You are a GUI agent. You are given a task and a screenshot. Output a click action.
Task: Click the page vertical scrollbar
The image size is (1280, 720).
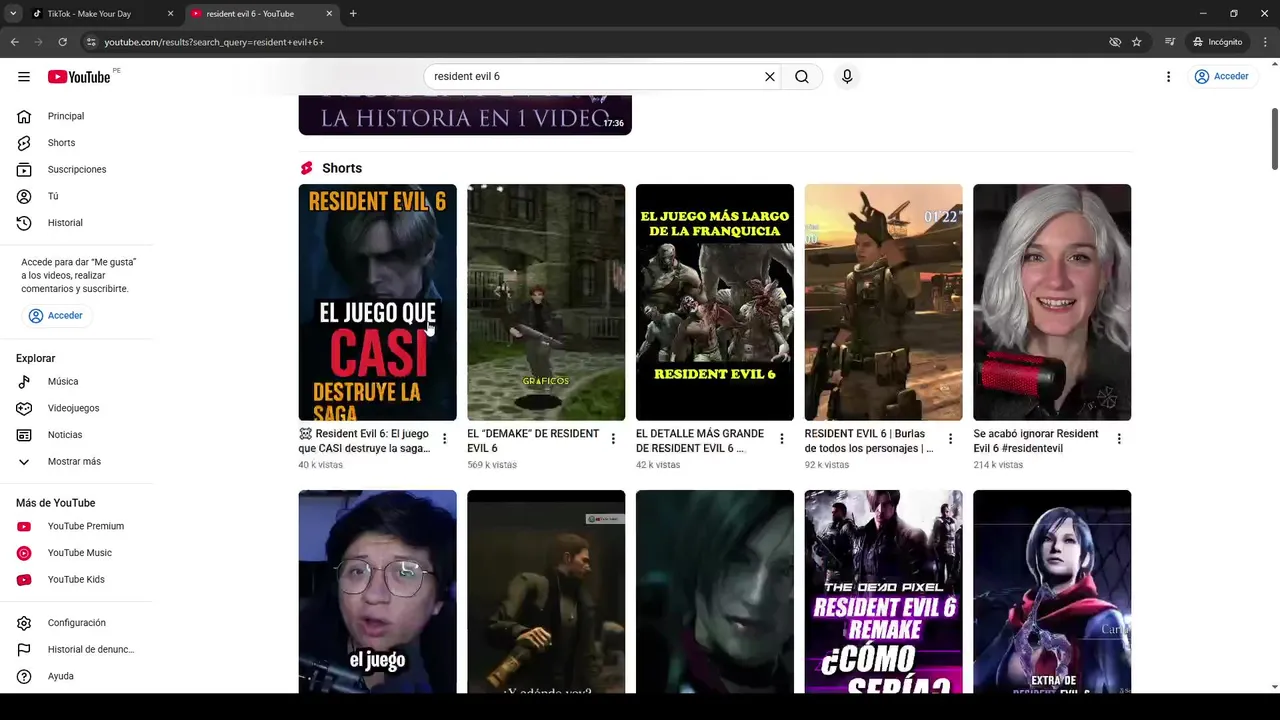(1274, 138)
